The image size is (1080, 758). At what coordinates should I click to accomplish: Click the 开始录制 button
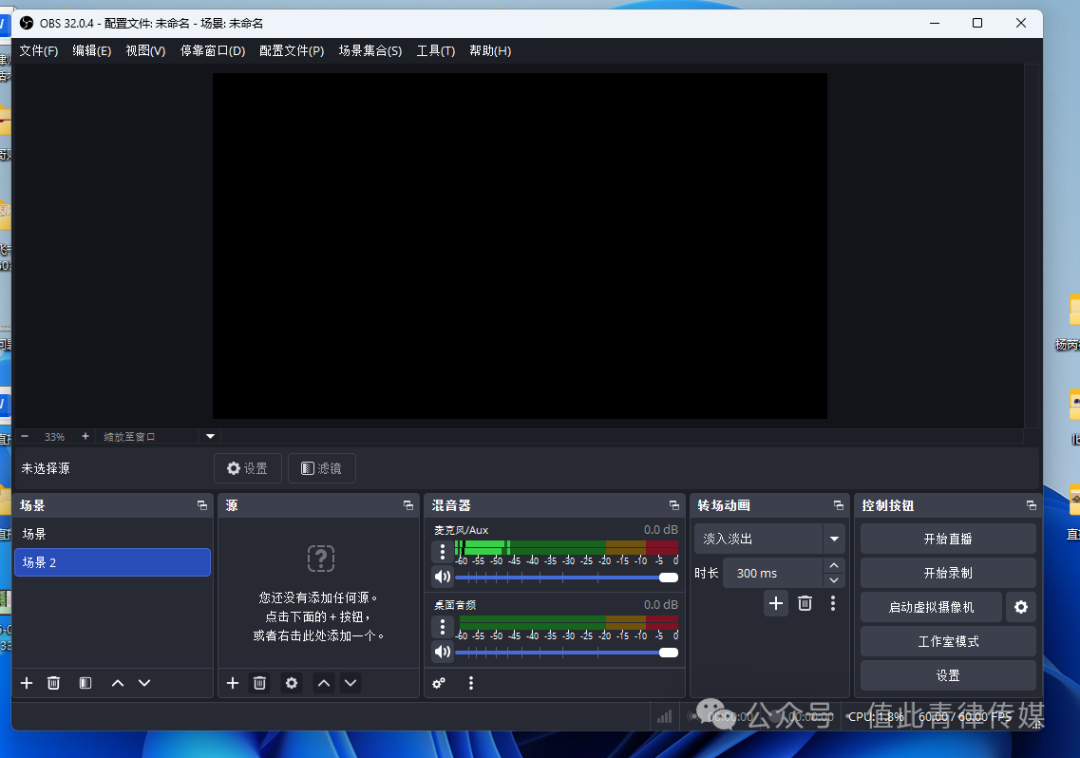point(947,573)
